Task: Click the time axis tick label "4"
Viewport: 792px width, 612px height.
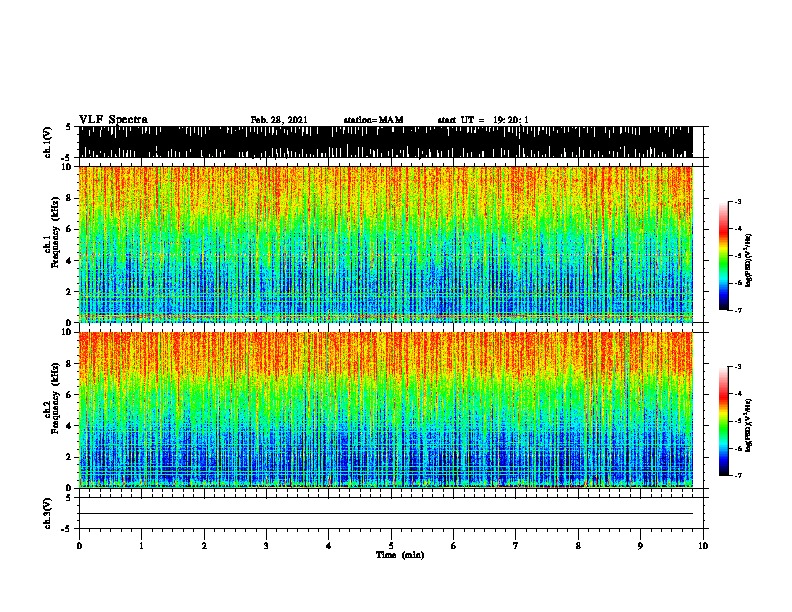Action: (329, 546)
